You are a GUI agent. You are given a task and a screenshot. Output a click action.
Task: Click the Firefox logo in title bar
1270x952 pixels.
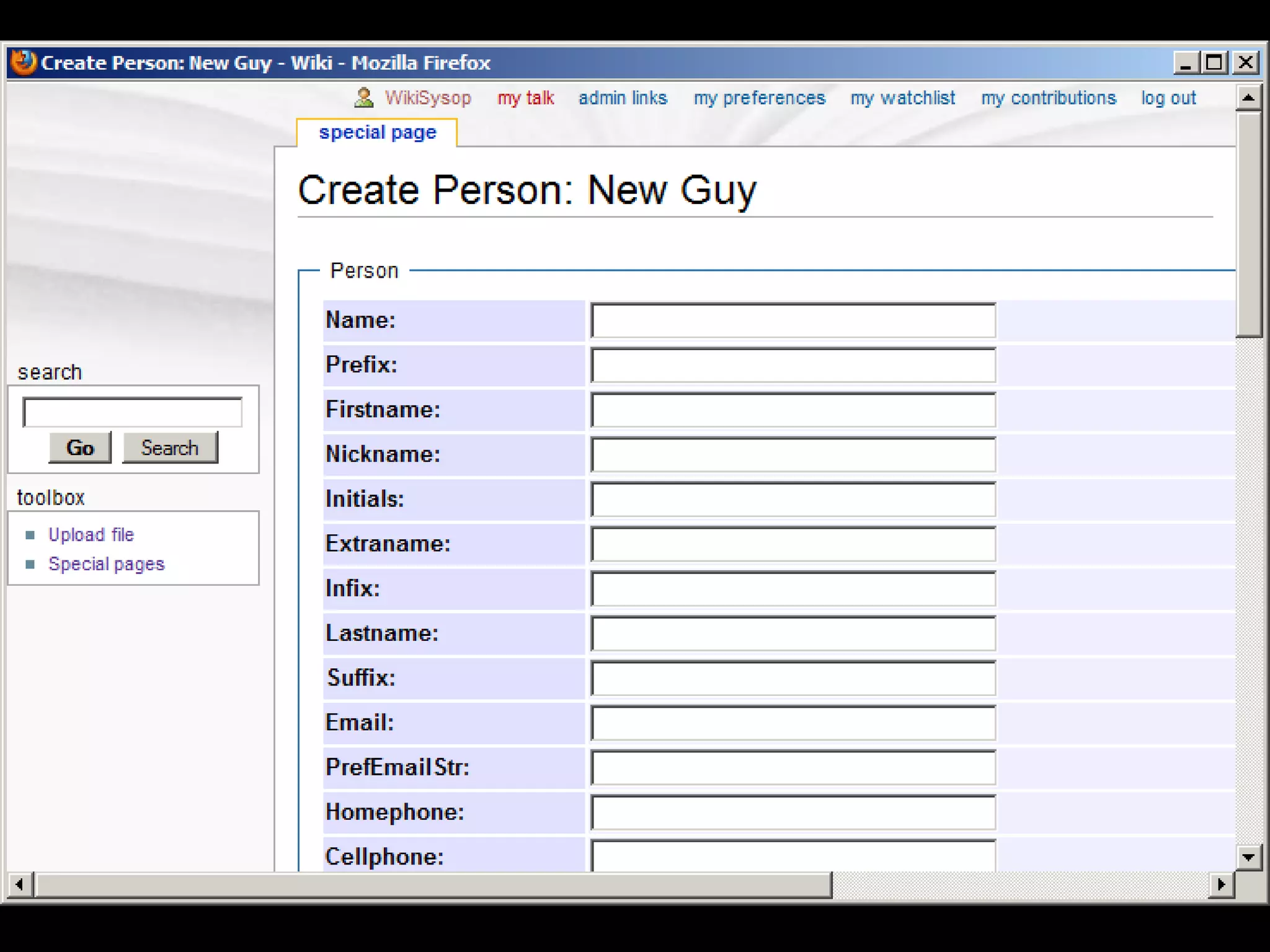pos(24,63)
